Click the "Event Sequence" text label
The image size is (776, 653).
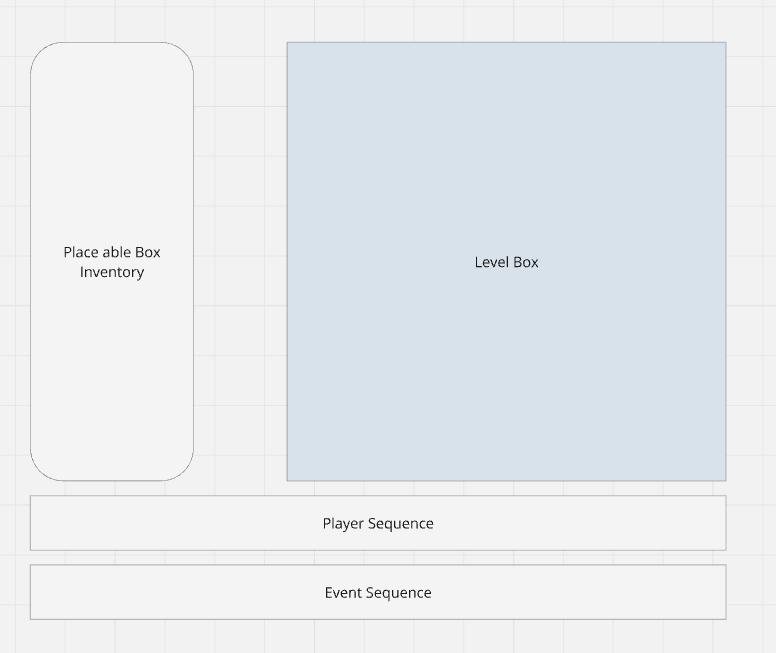coord(378,593)
